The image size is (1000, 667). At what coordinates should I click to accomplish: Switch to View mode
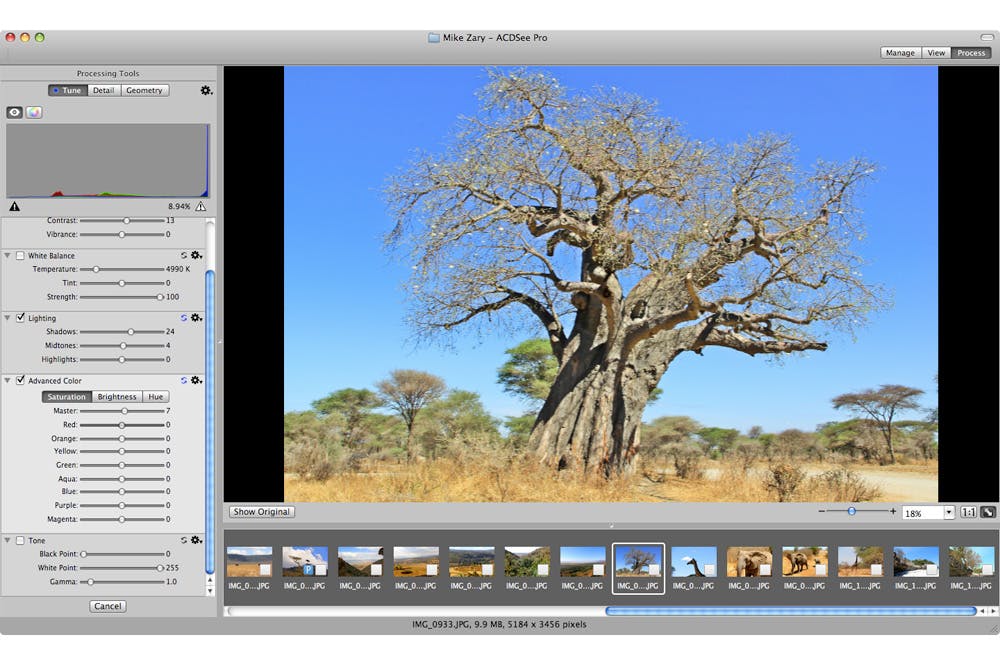[936, 53]
